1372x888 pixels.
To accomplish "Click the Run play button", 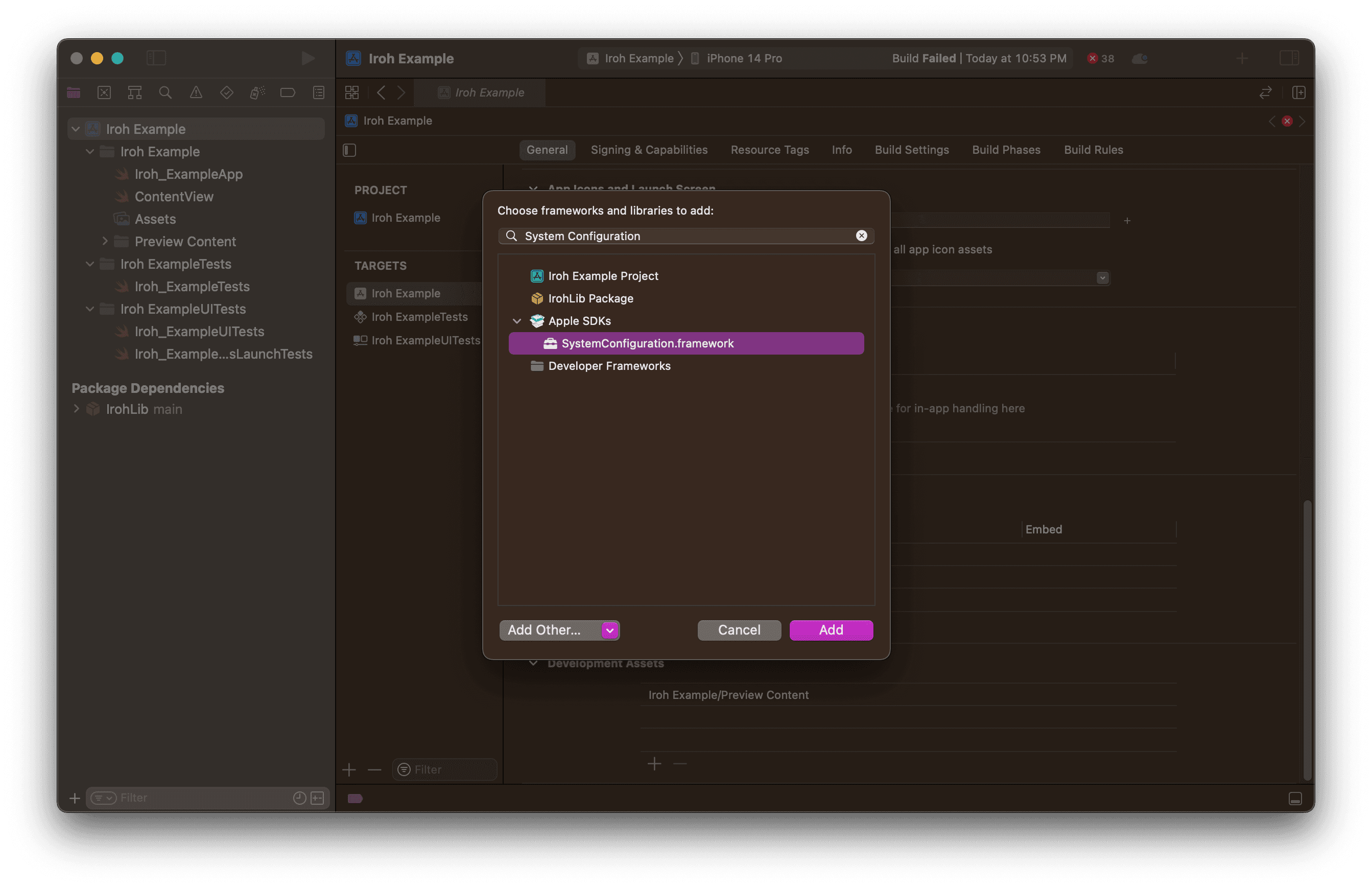I will (x=308, y=58).
